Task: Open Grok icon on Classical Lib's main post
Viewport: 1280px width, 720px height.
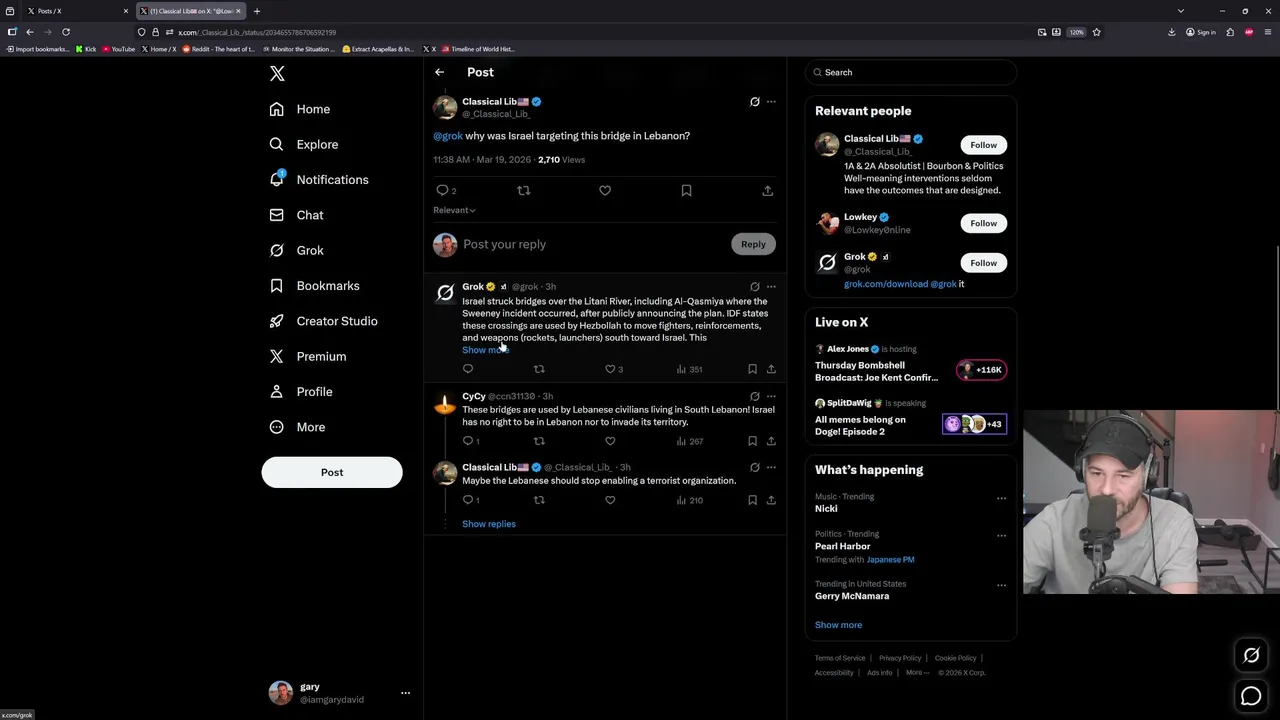Action: [755, 101]
